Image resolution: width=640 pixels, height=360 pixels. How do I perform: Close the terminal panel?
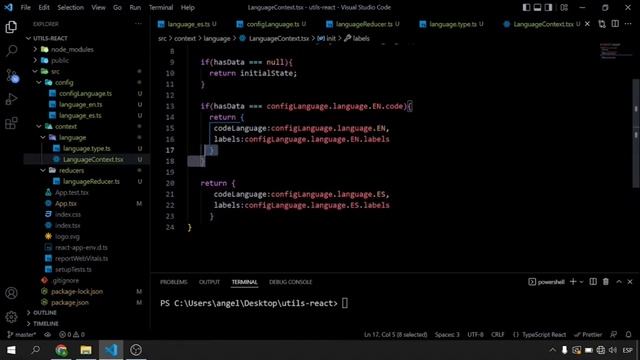pyautogui.click(x=630, y=282)
